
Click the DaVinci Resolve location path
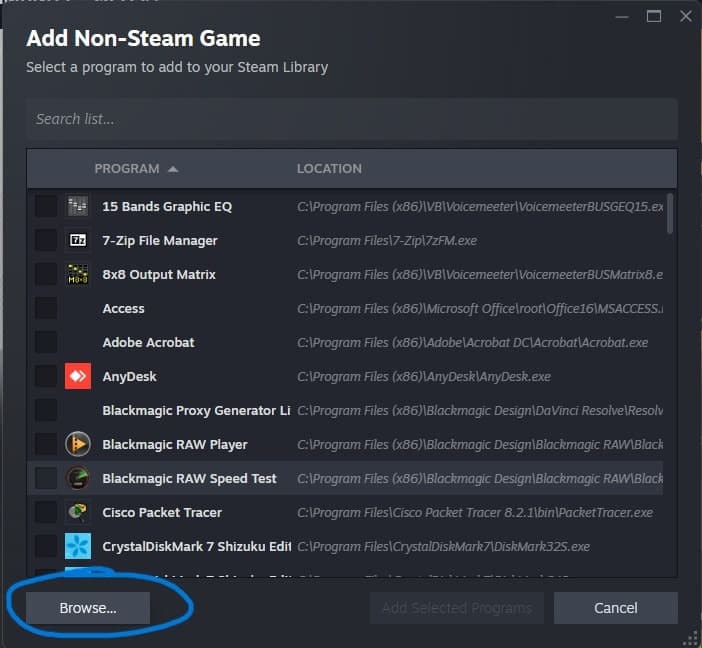[x=480, y=411]
